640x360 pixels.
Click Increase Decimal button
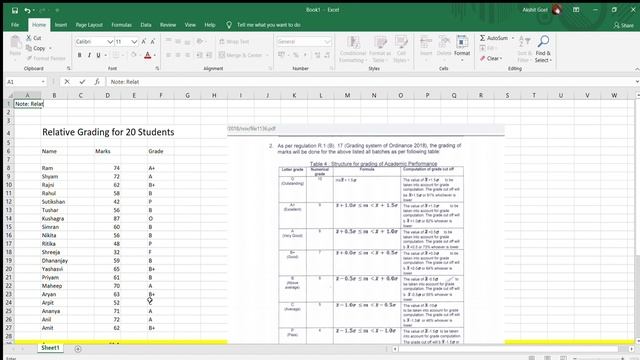(318, 55)
